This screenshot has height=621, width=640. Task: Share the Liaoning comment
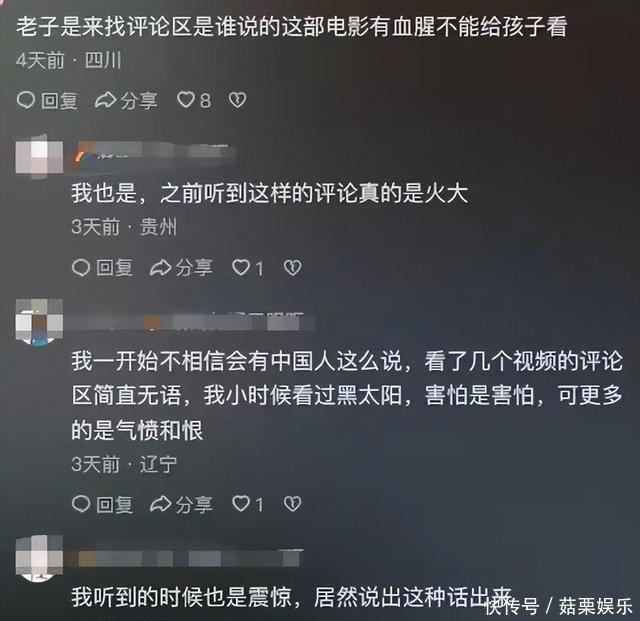pos(181,504)
